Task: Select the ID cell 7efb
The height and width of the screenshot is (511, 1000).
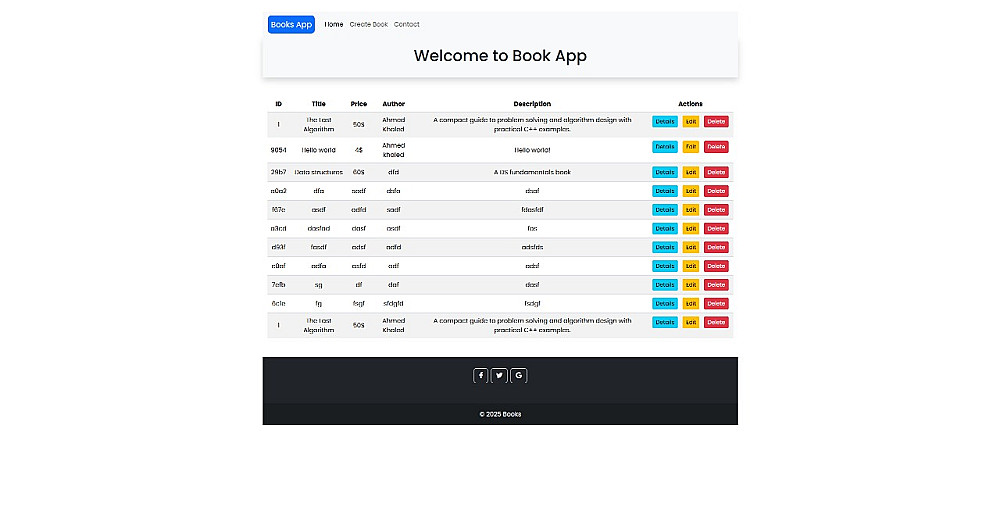Action: pos(279,285)
